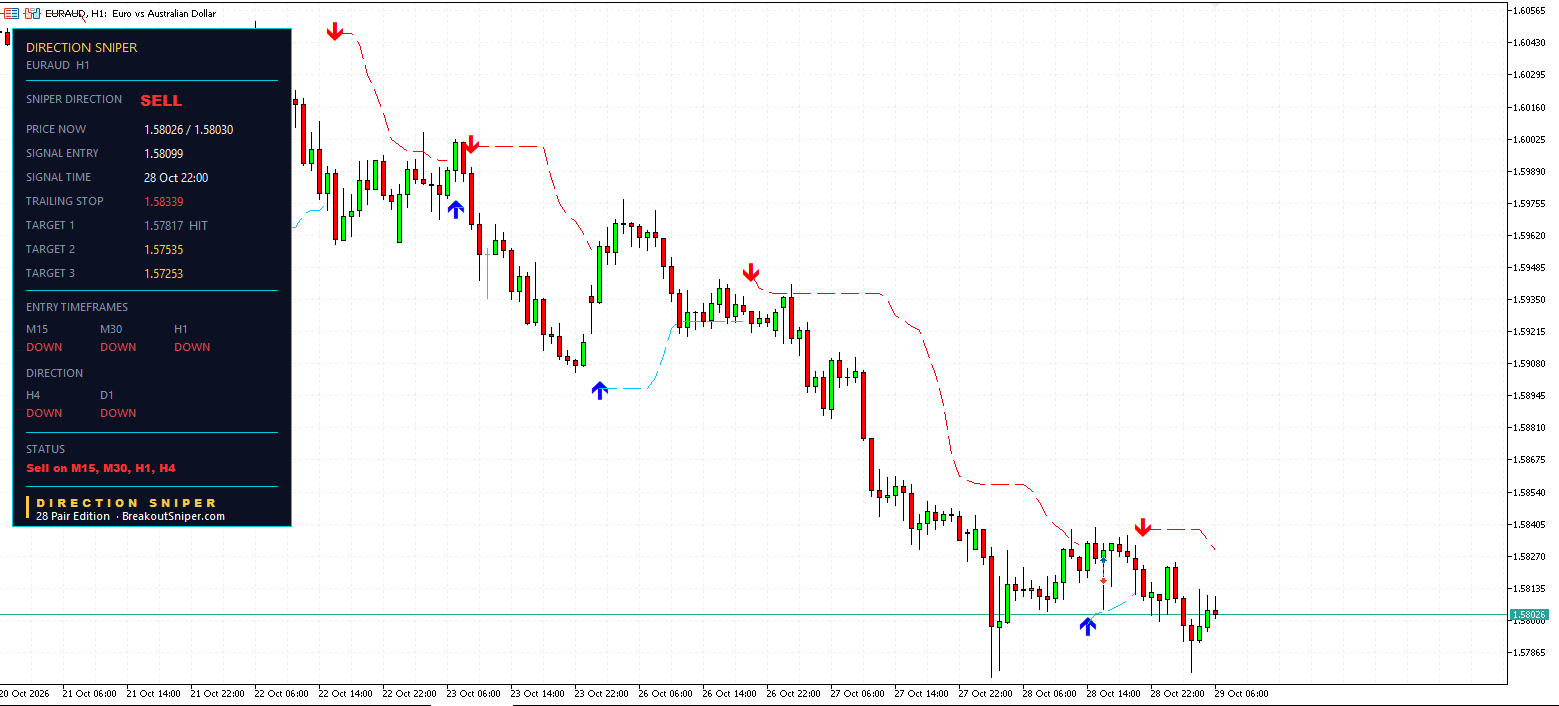Click the 1.59350 price scale label
Image resolution: width=1559 pixels, height=706 pixels.
tap(1531, 299)
